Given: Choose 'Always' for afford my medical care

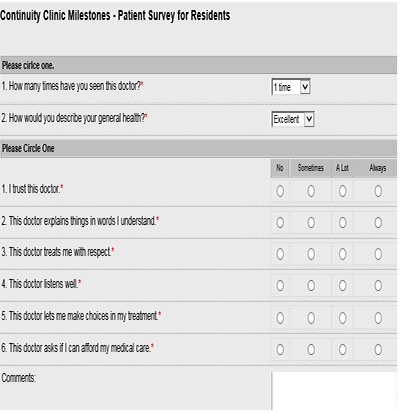Looking at the screenshot, I should coord(378,349).
